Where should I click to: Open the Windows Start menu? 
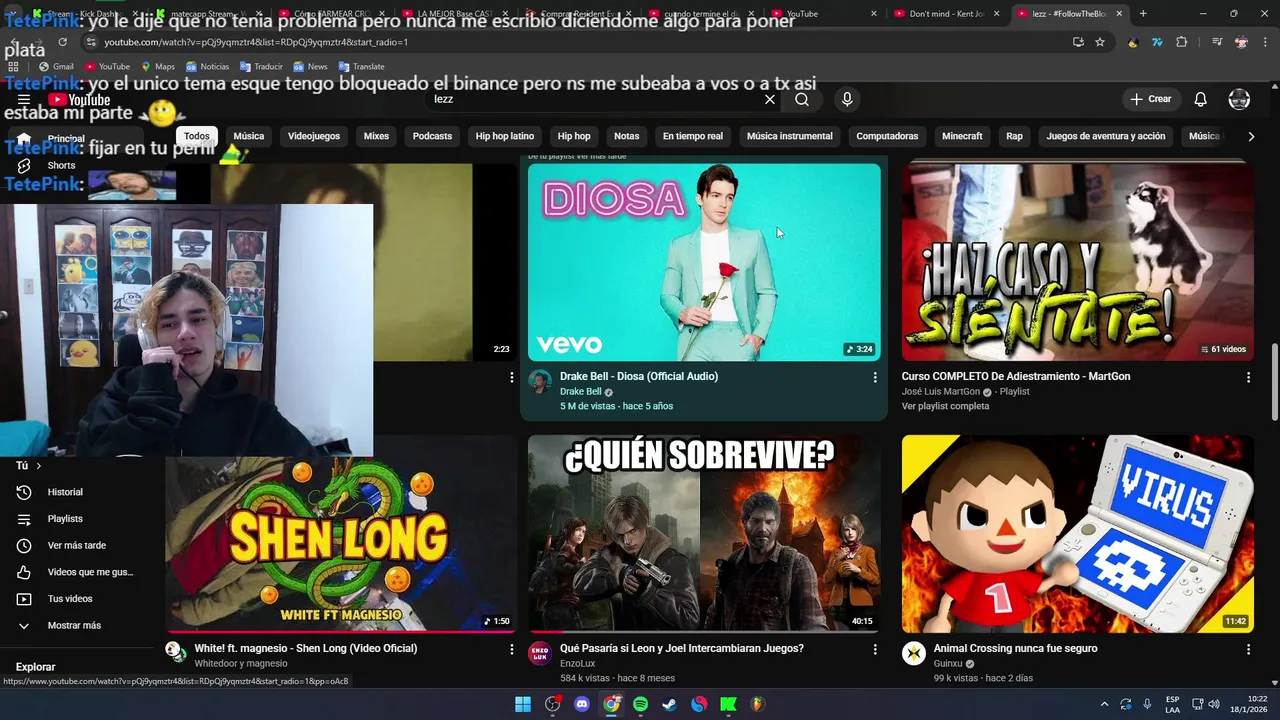[523, 704]
